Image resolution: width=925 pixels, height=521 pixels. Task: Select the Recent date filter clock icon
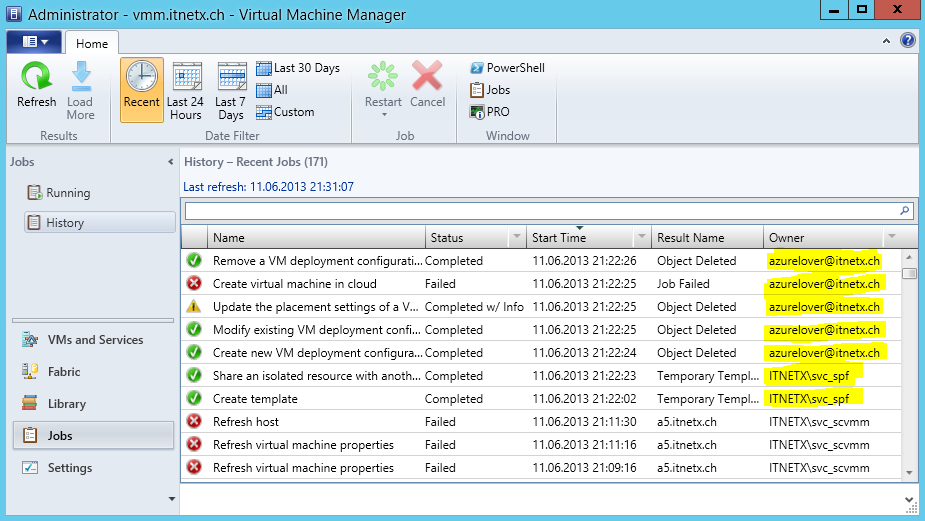142,78
